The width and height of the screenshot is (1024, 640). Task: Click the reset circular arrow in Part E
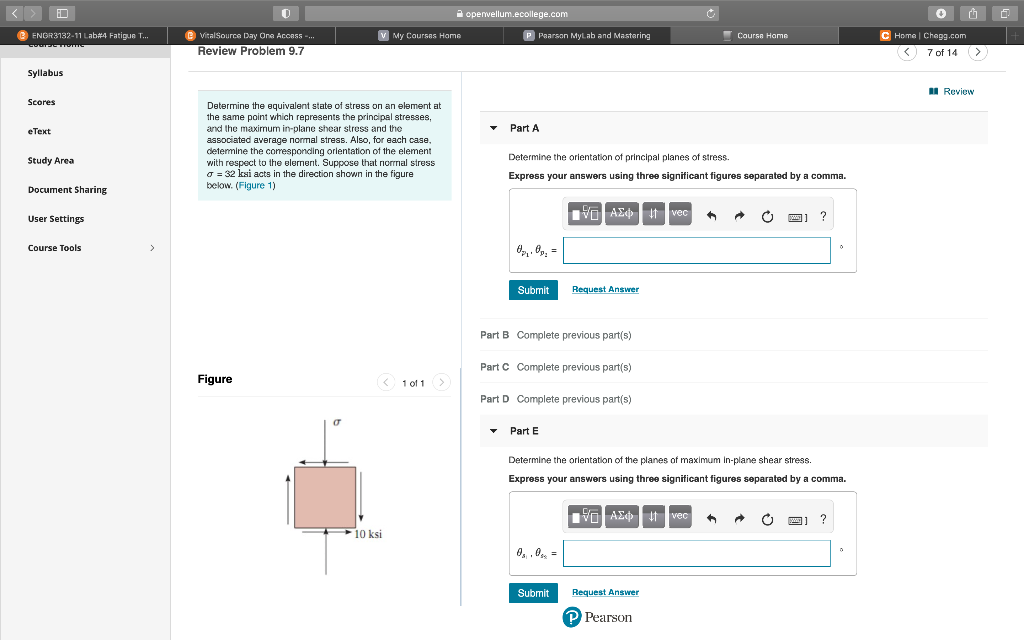tap(766, 516)
